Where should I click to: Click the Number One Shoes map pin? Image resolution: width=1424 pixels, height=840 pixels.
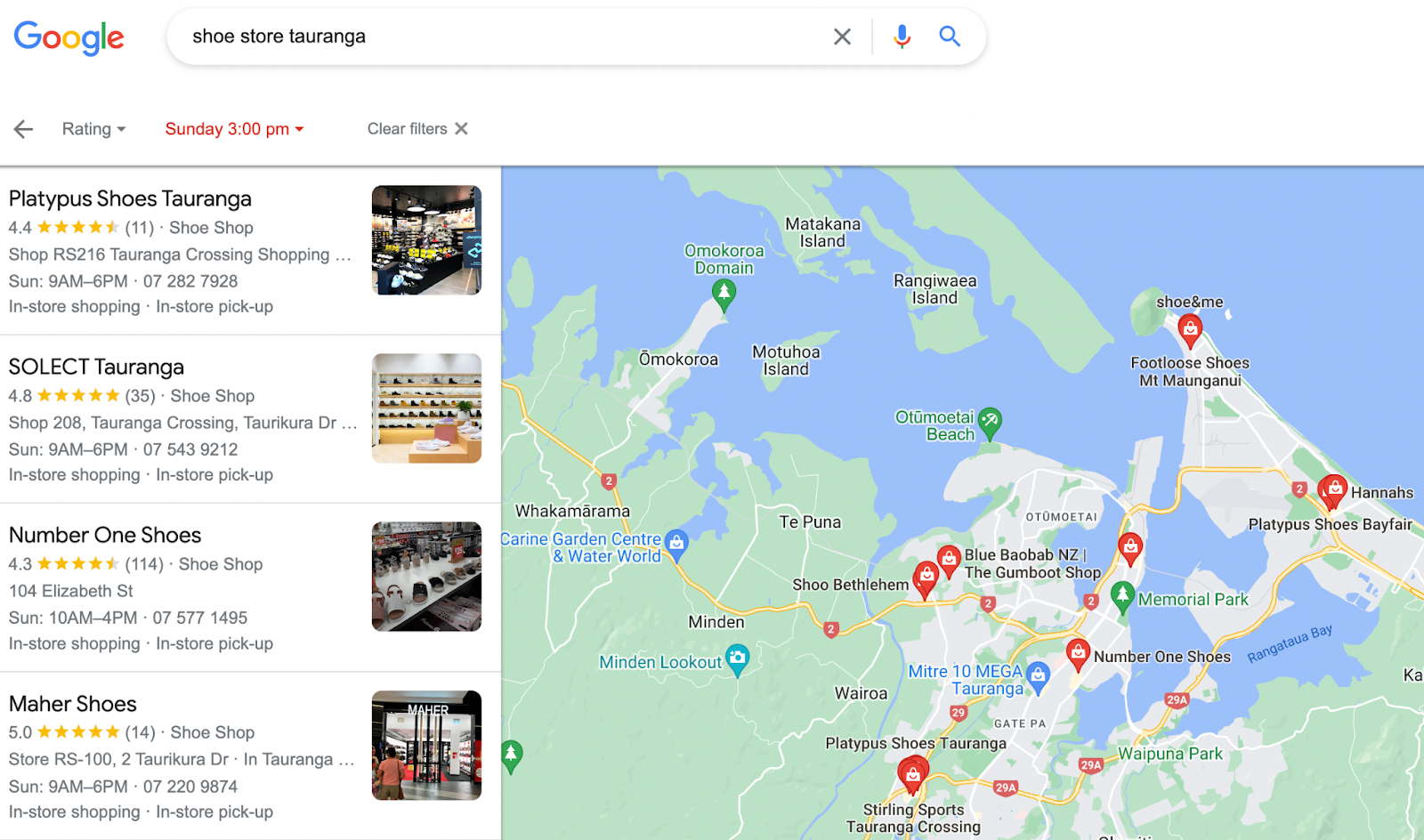1078,655
